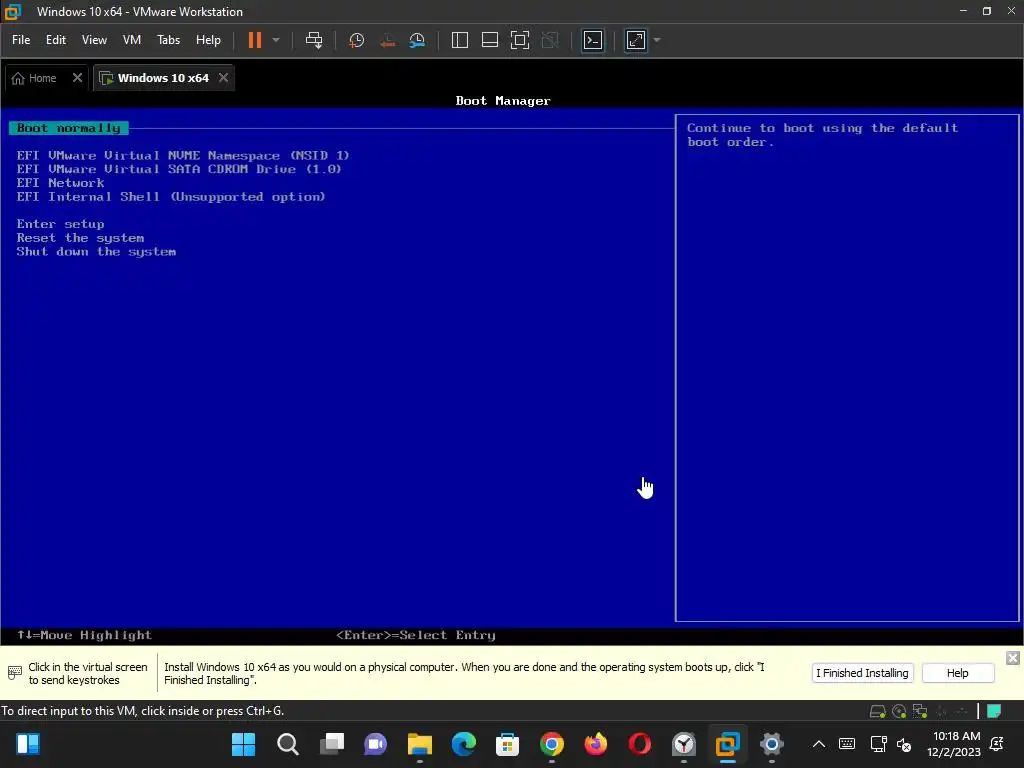
Task: Choose Enter setup option
Action: pos(60,224)
